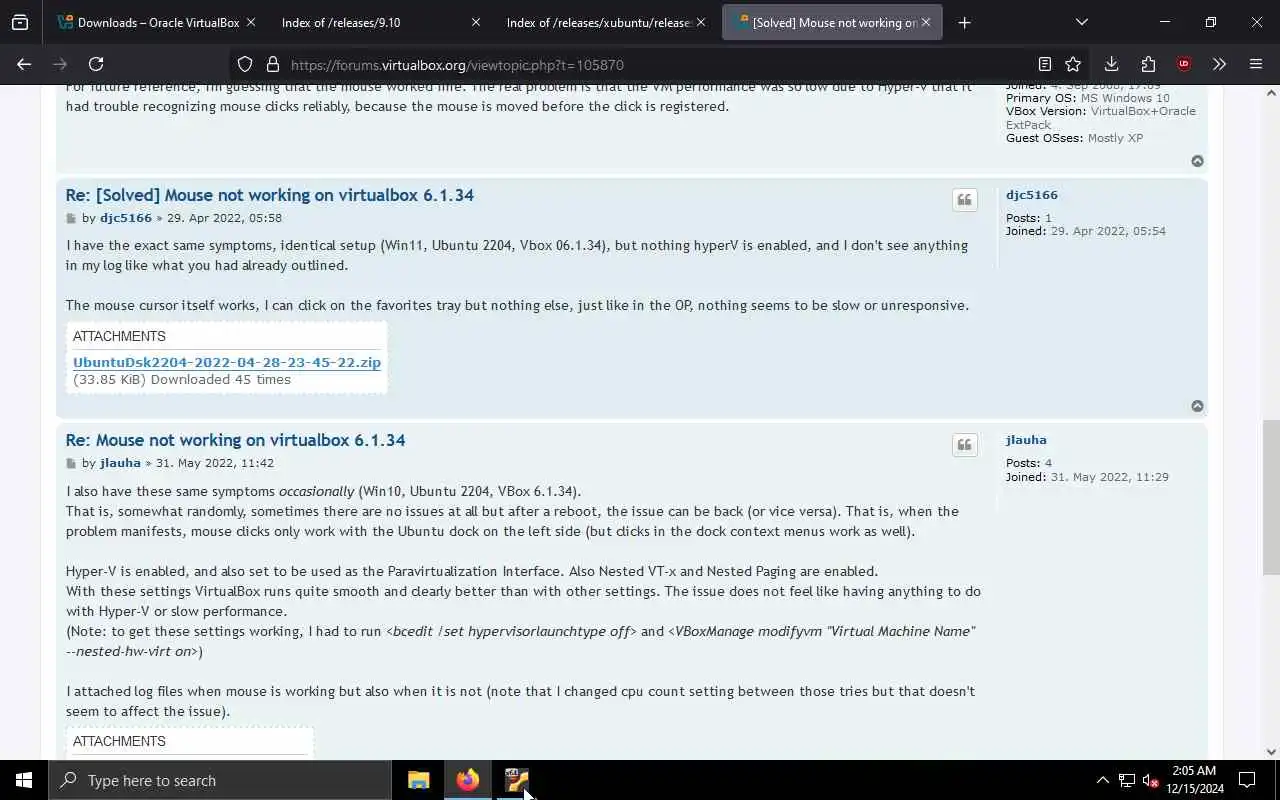Image resolution: width=1280 pixels, height=800 pixels.
Task: Open a new tab
Action: (964, 22)
